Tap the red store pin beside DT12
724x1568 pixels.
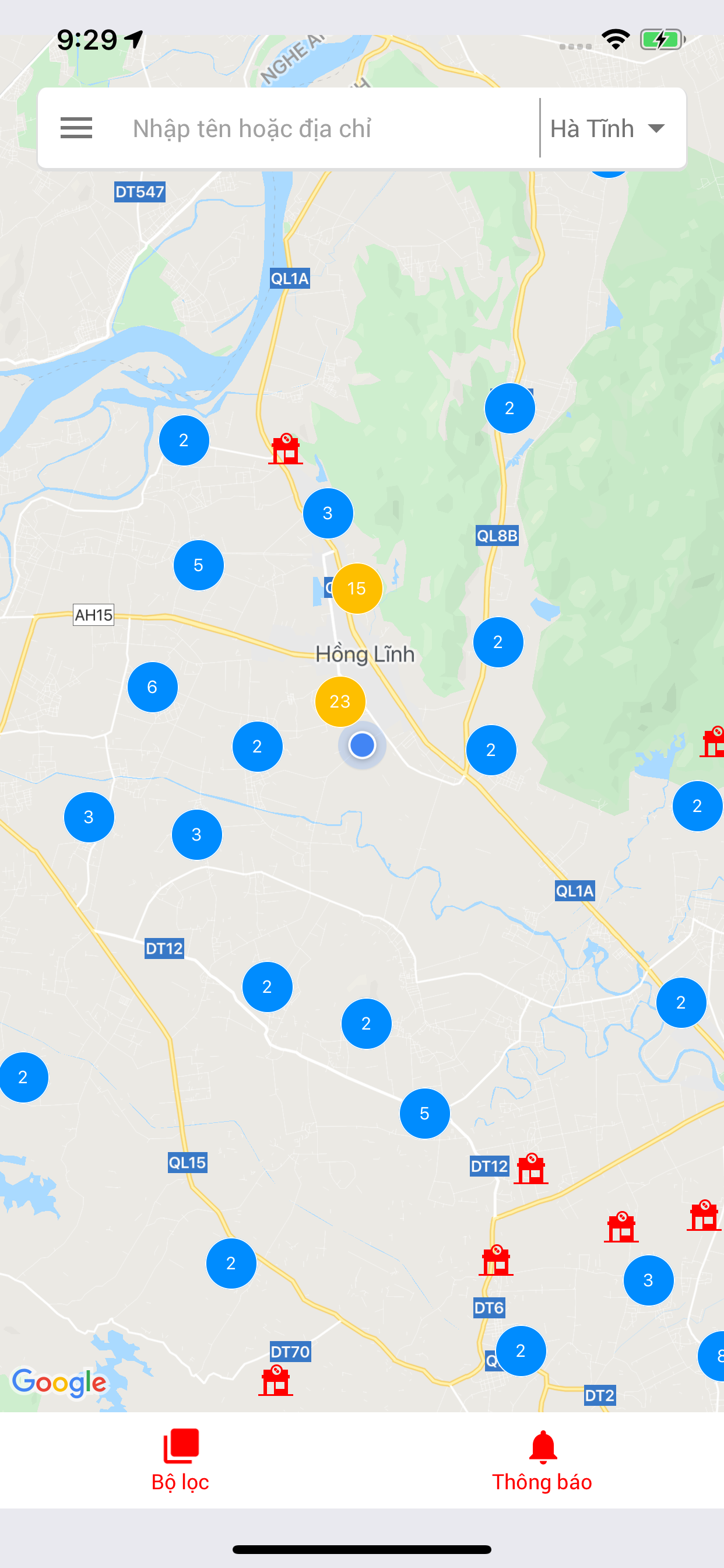click(x=531, y=1168)
